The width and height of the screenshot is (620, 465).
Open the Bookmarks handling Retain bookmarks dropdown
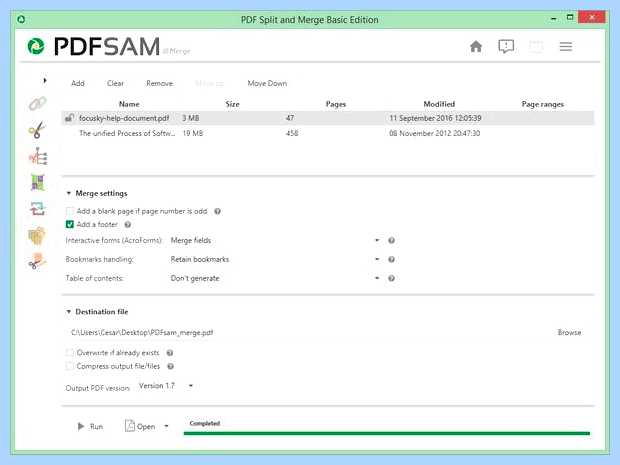click(x=275, y=259)
